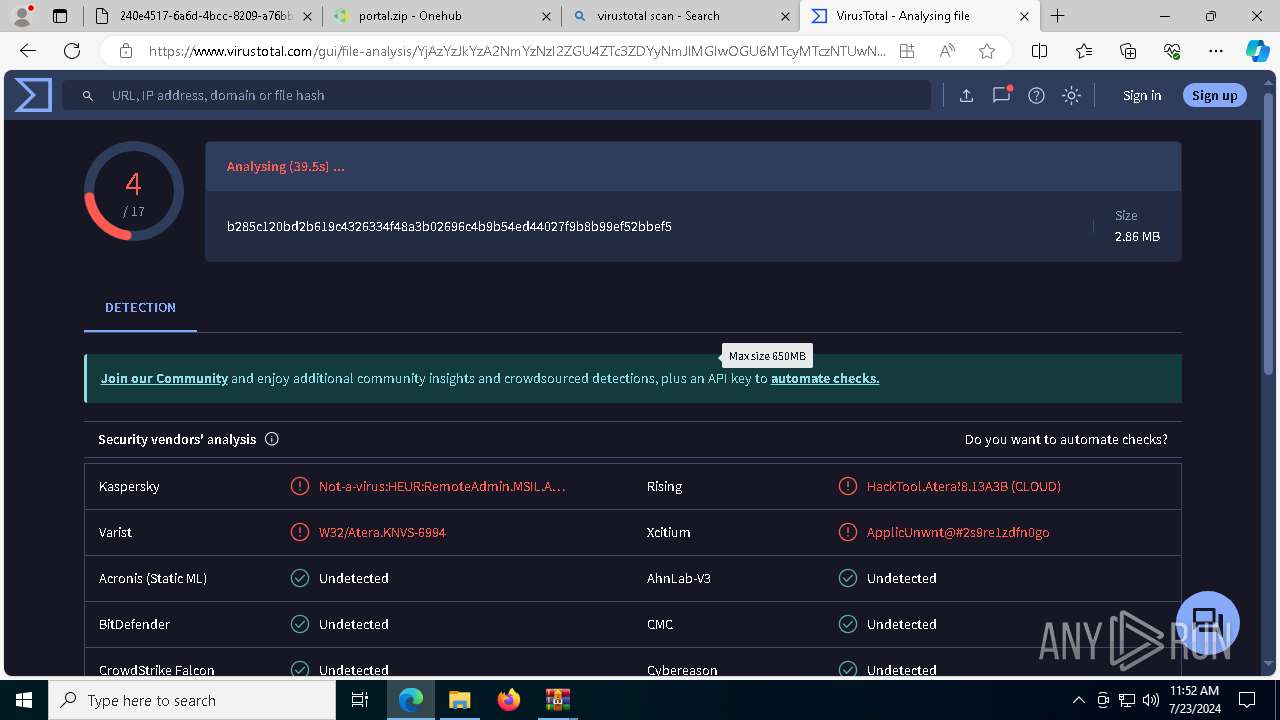The width and height of the screenshot is (1280, 720).
Task: Click the search magnifier icon in VirusTotal
Action: coord(88,95)
